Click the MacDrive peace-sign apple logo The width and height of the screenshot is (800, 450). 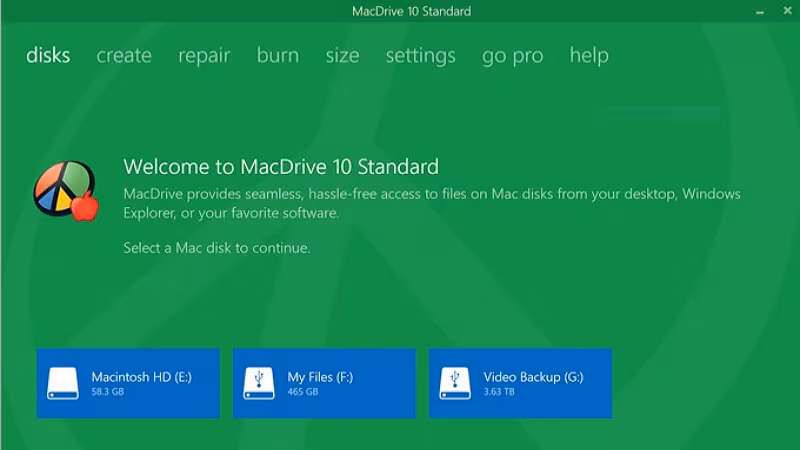(66, 191)
